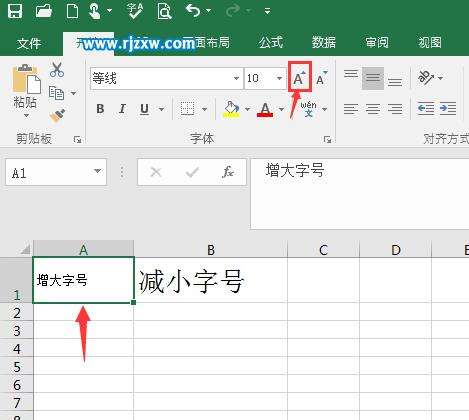Click the Copy icon
The width and height of the screenshot is (469, 420).
point(56,93)
